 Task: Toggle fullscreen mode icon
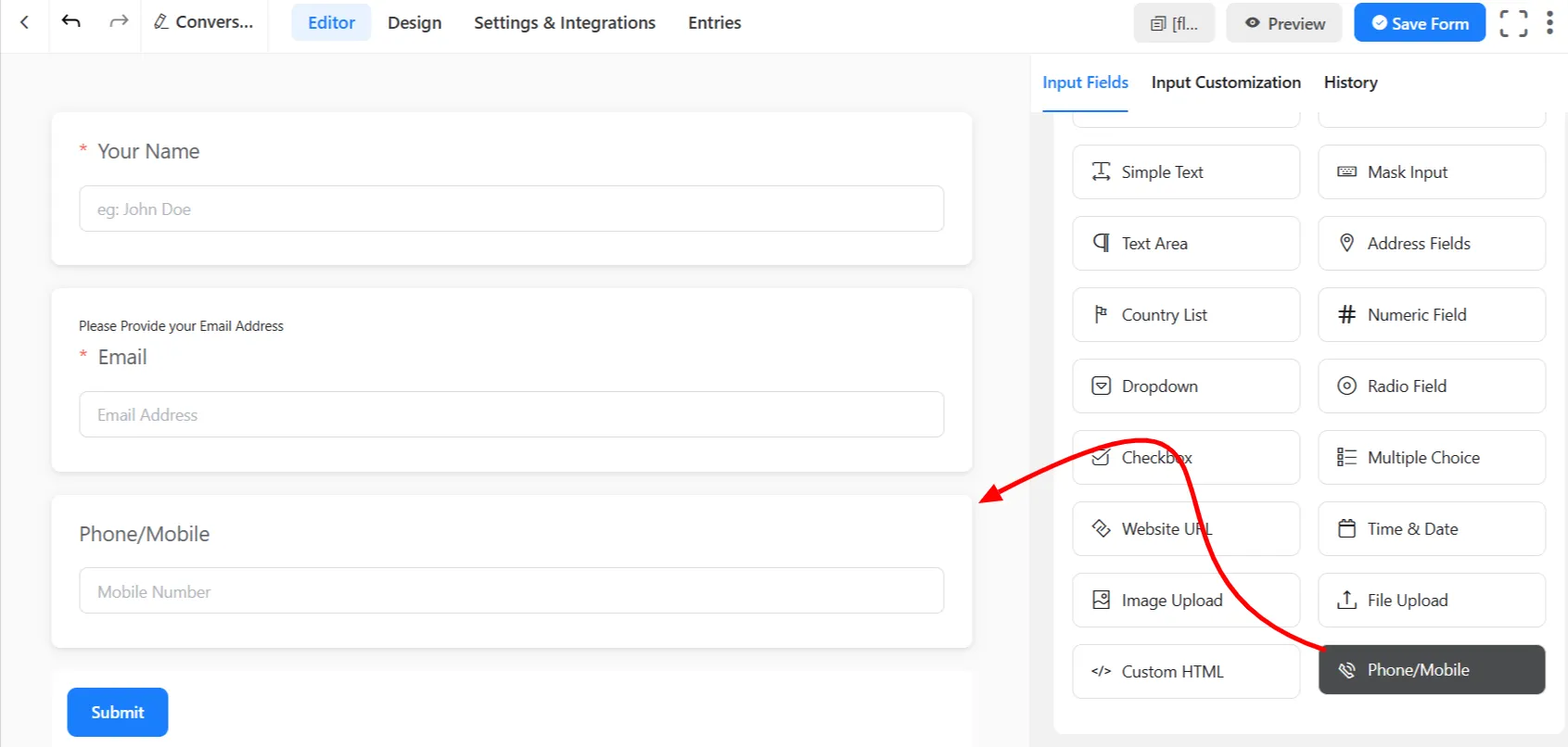[1513, 23]
